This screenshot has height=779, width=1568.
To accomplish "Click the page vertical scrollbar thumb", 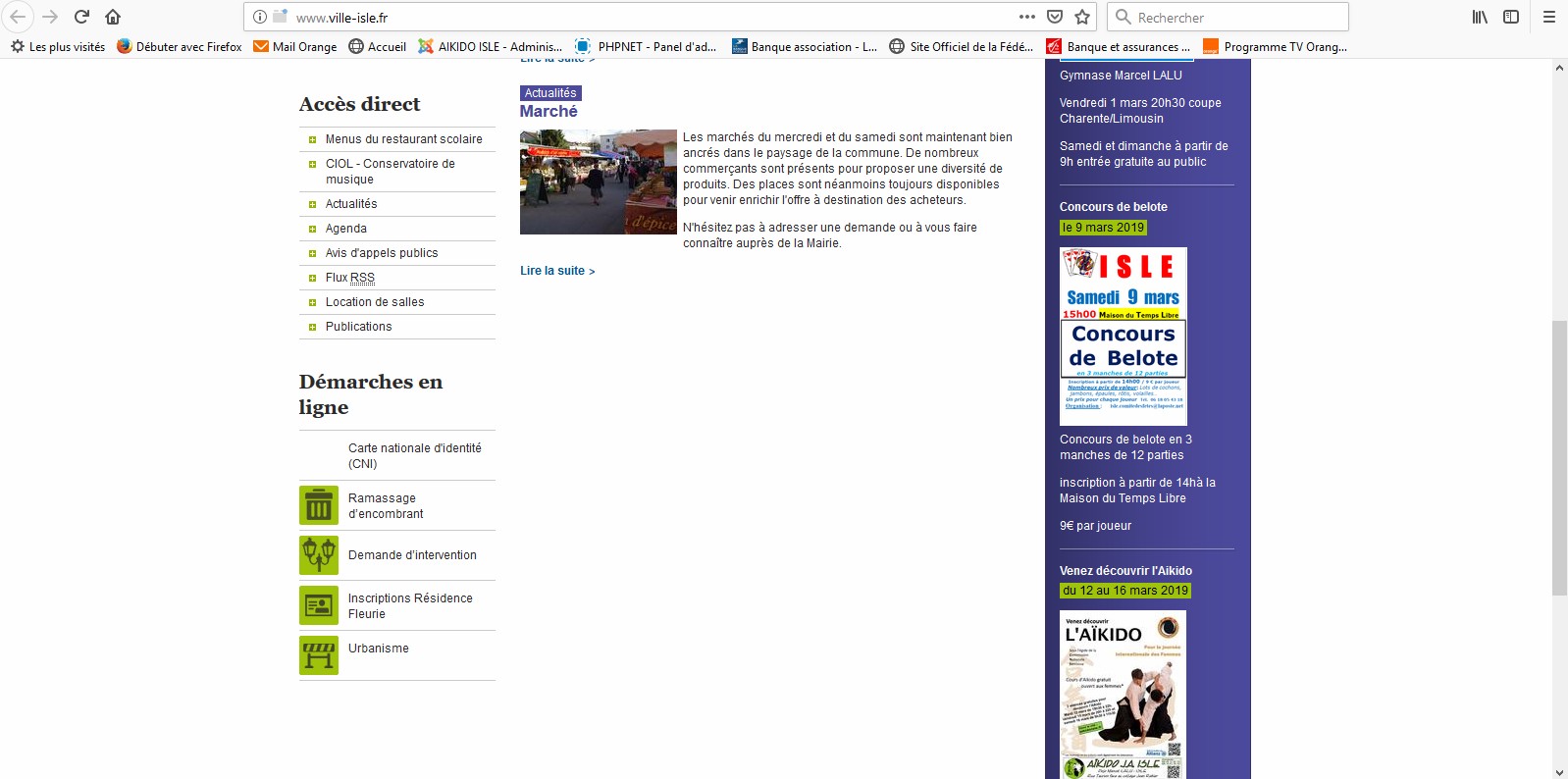I will (x=1559, y=457).
